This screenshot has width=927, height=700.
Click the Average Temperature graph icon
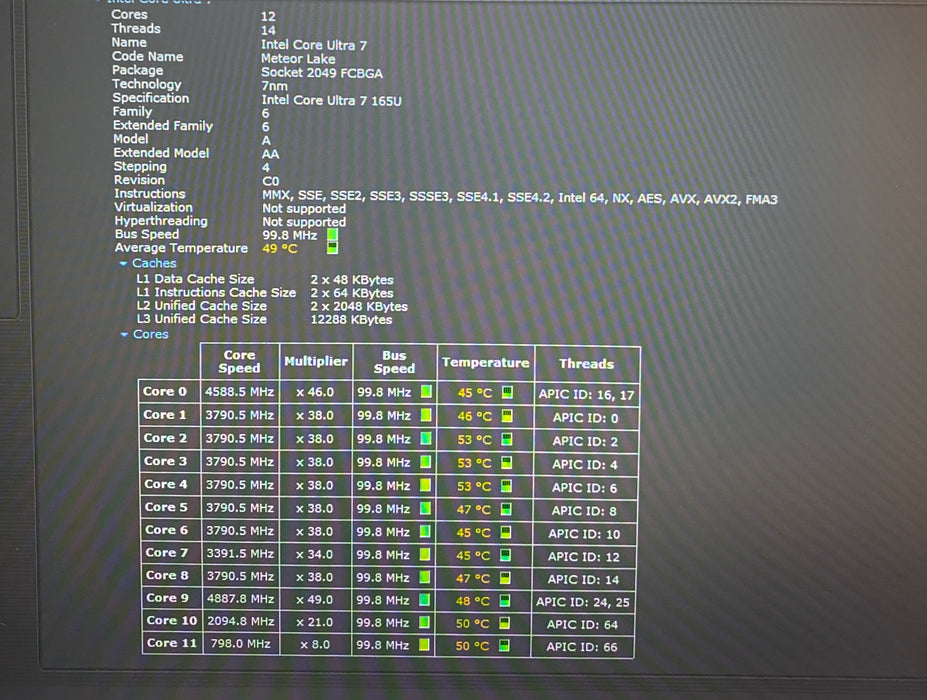pyautogui.click(x=333, y=248)
